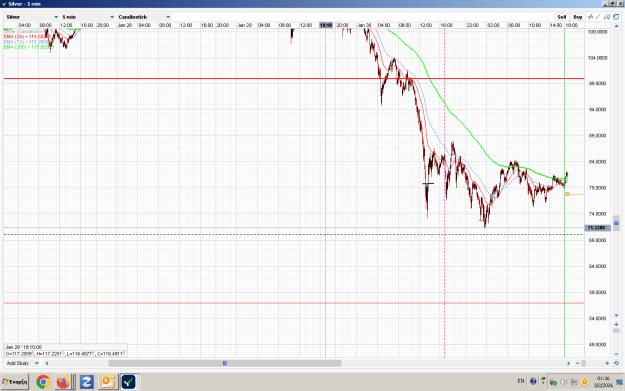Zoom in price scale with vertical plus
625x391 pixels.
point(616,324)
